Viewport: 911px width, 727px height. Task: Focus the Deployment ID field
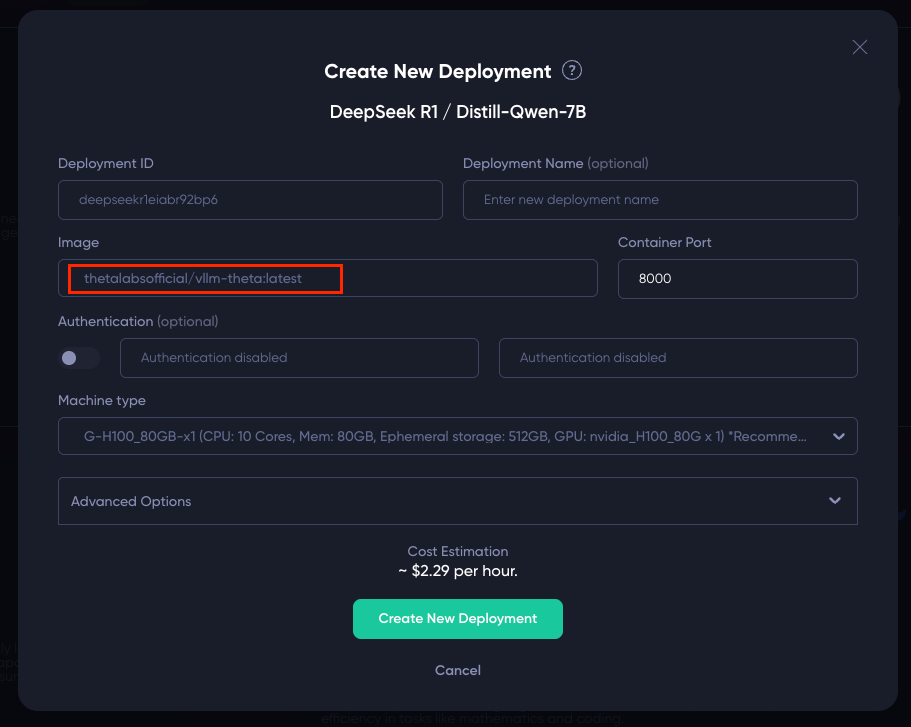pos(250,200)
